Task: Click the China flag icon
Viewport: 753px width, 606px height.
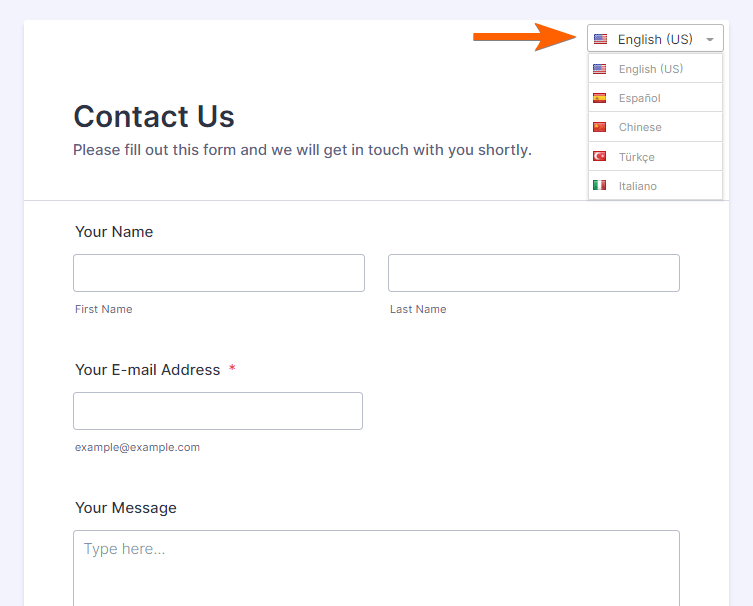Action: point(599,127)
